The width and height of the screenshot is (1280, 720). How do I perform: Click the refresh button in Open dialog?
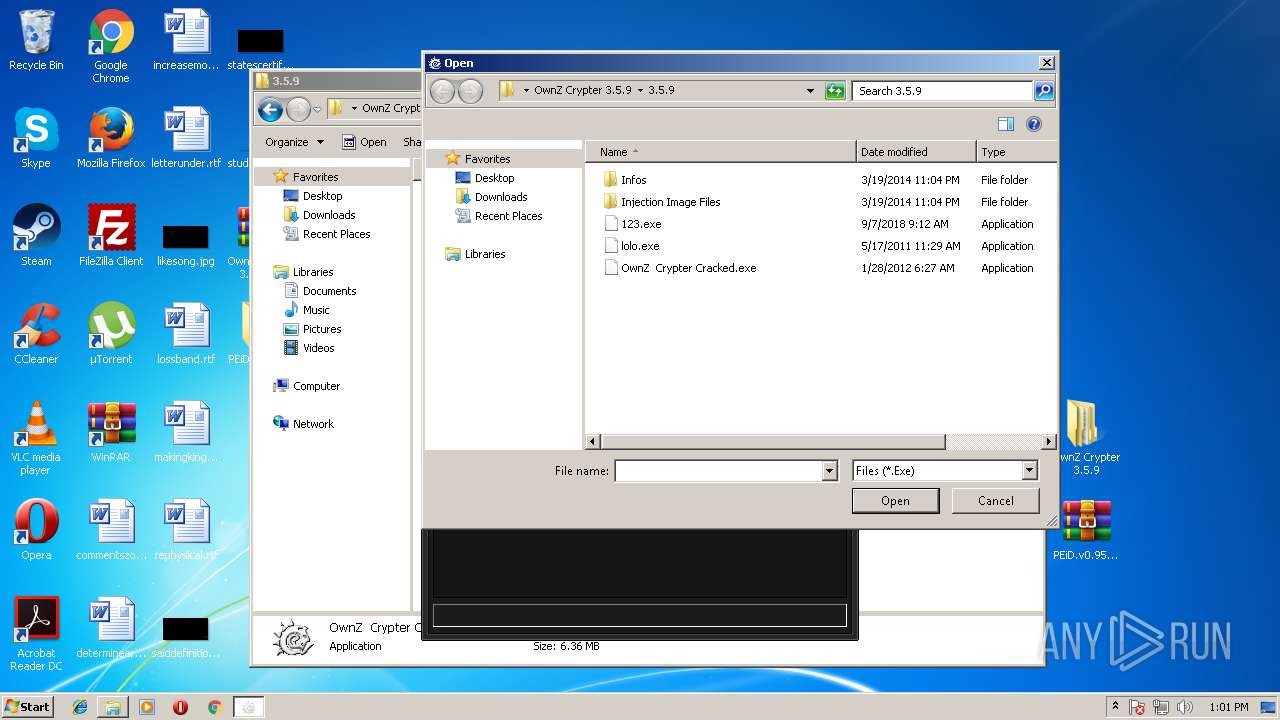click(835, 91)
